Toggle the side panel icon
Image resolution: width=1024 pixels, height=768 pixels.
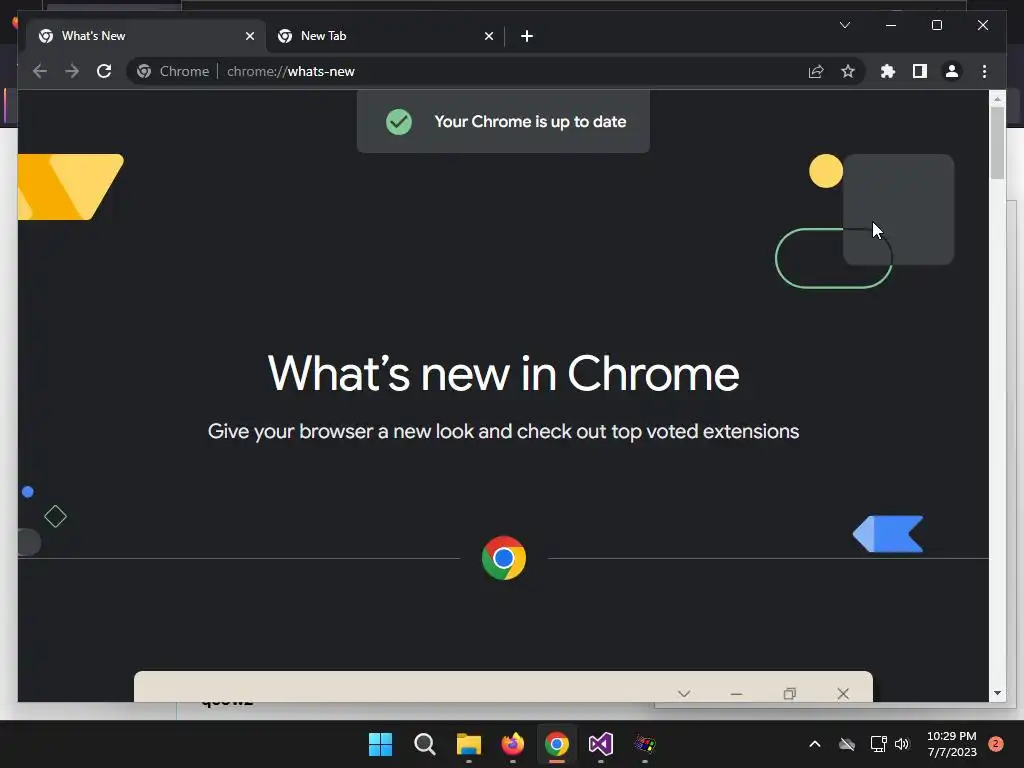(920, 71)
